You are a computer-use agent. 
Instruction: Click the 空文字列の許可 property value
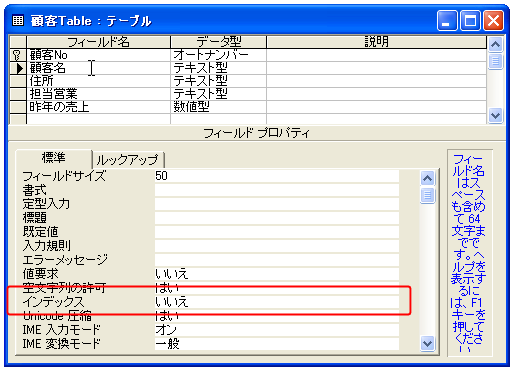pos(277,288)
